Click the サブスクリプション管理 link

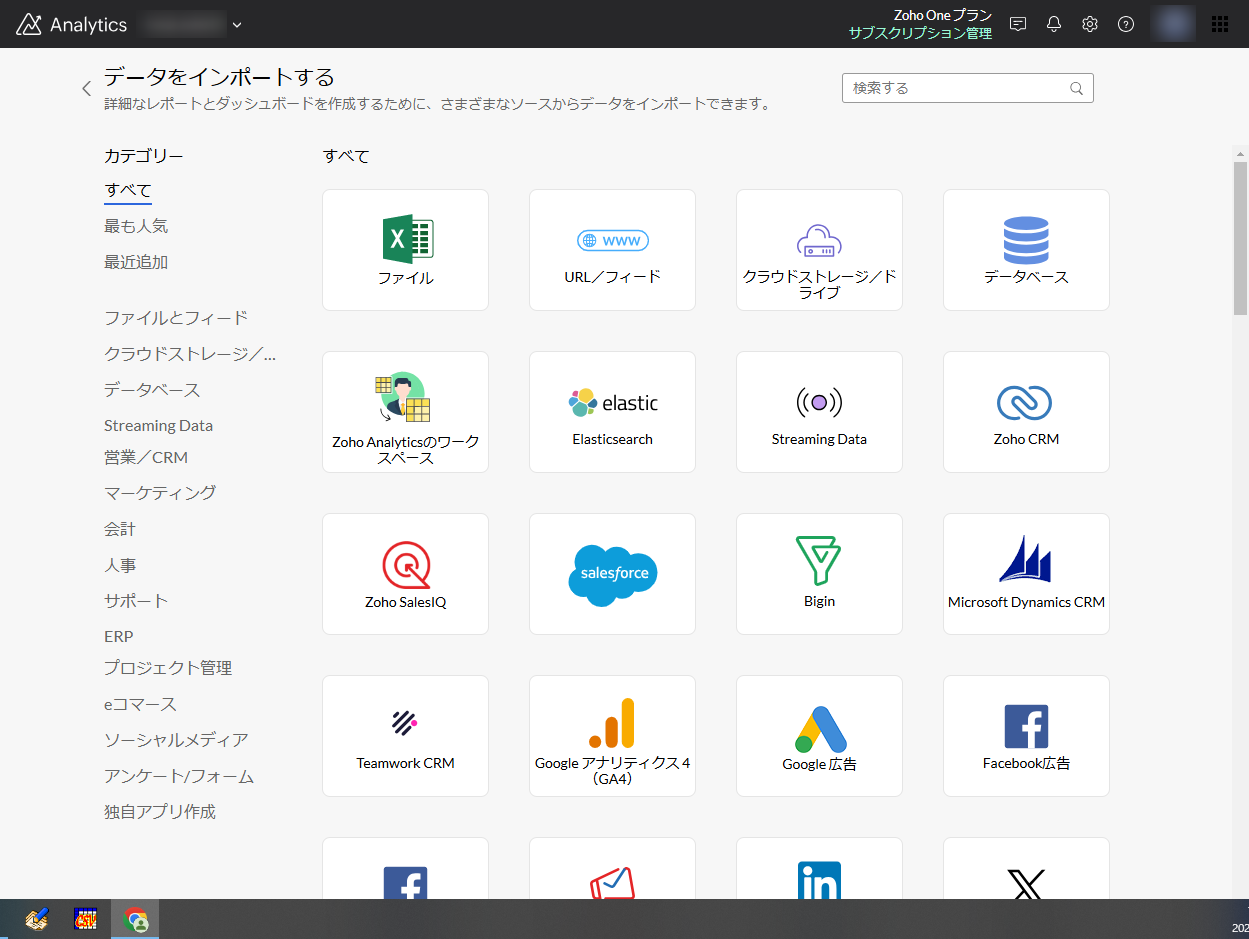920,33
